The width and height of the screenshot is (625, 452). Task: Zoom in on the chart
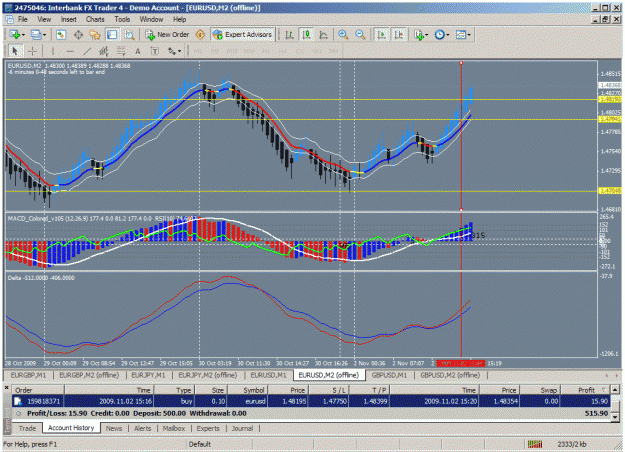tap(343, 35)
